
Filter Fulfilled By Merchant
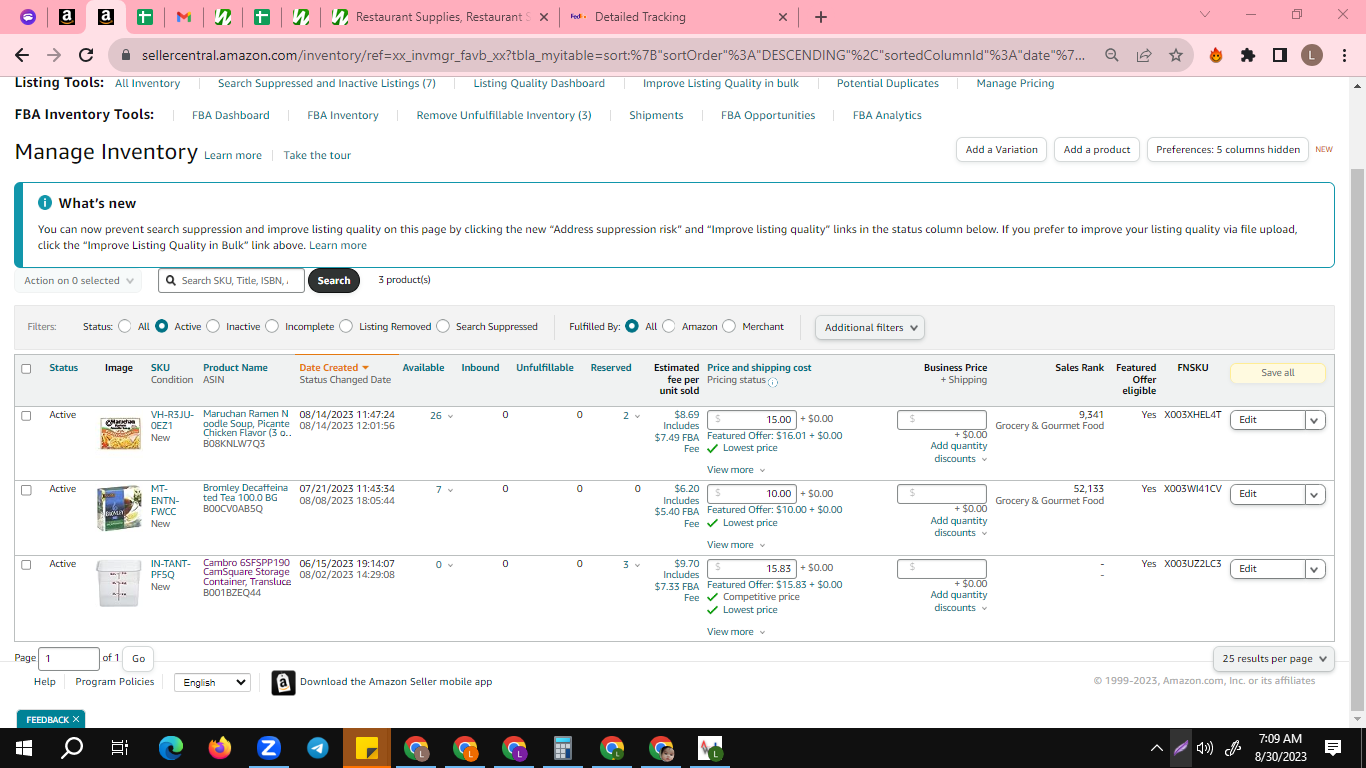pyautogui.click(x=729, y=326)
